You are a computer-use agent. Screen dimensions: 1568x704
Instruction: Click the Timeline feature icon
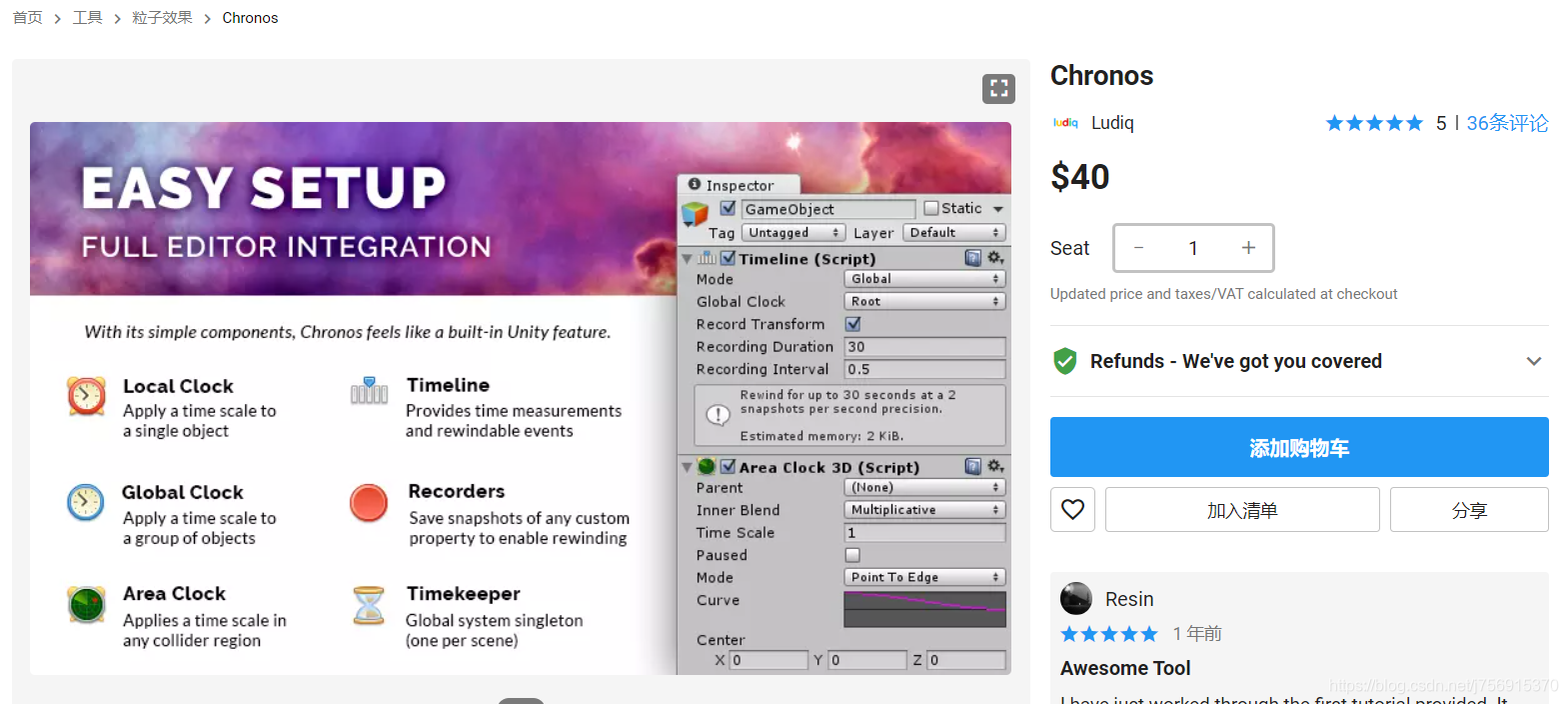coord(369,390)
